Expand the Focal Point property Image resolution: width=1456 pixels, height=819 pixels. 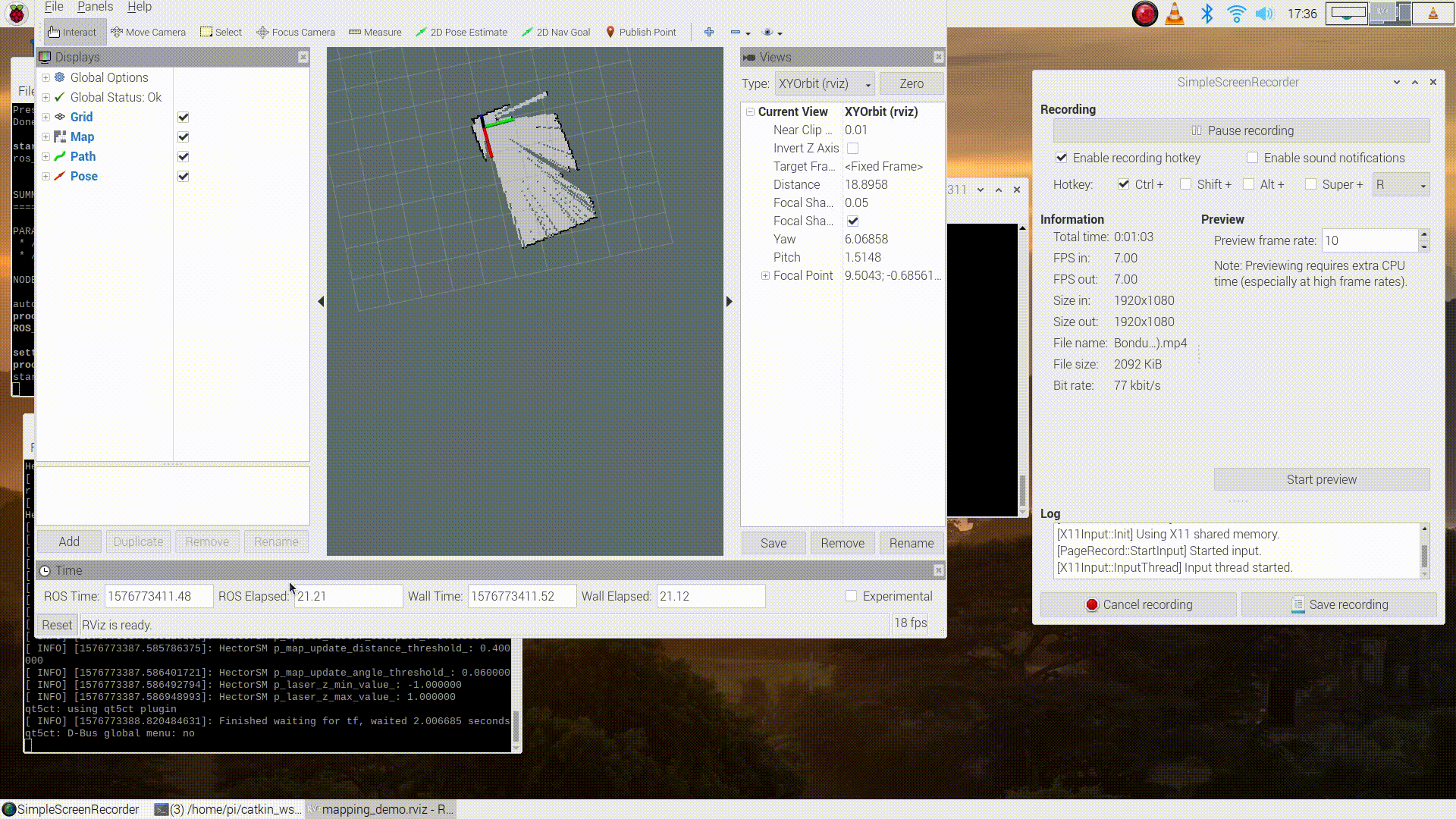(765, 275)
